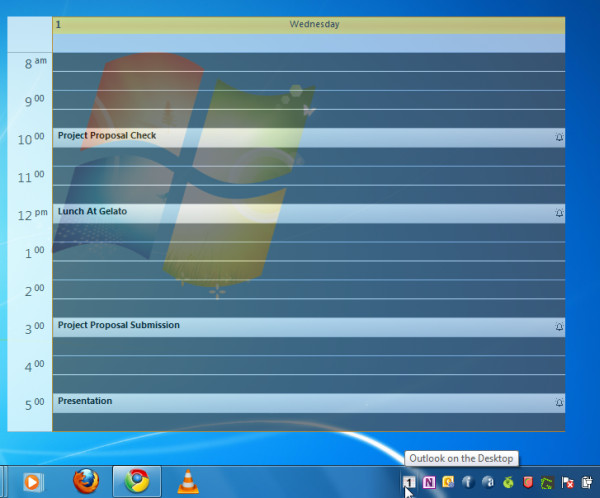
Task: Click the power plug battery tray icon
Action: click(x=587, y=482)
